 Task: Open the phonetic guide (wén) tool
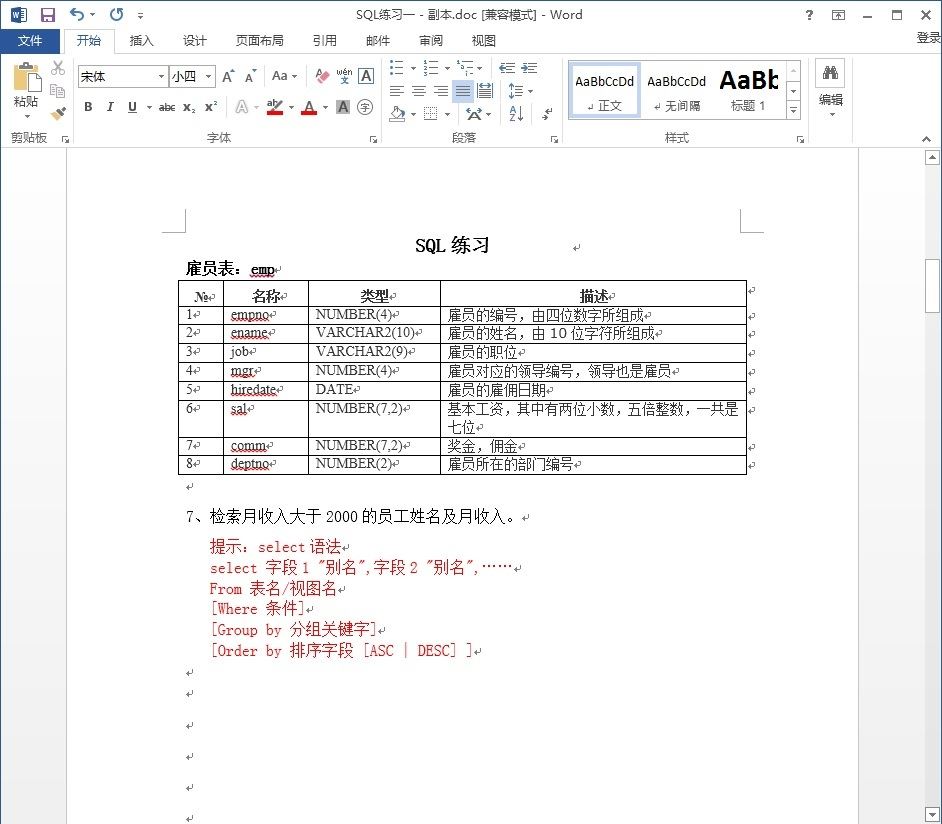(344, 76)
